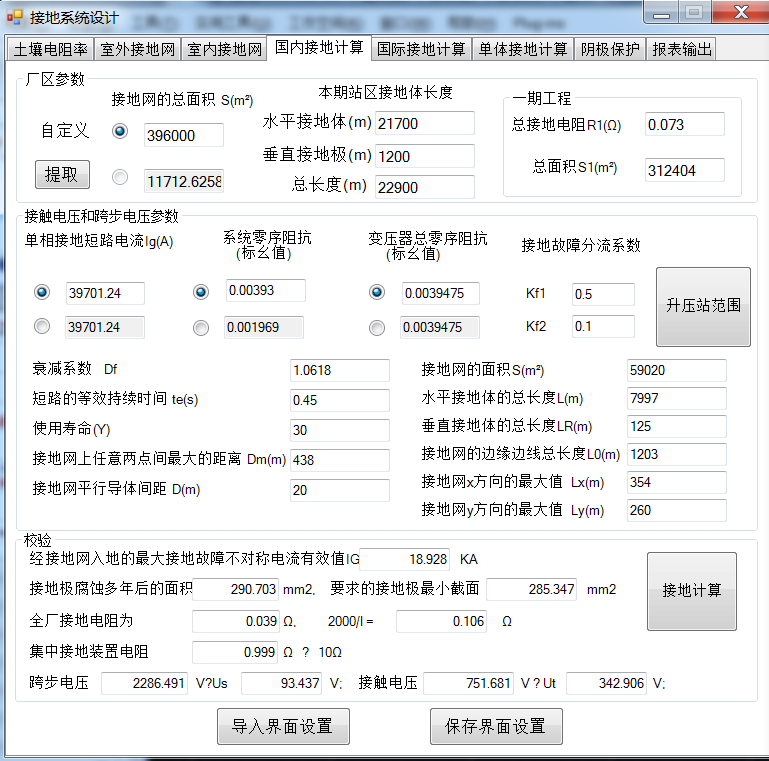The width and height of the screenshot is (769, 761).
Task: Open the 室内接地网 tab
Action: pyautogui.click(x=224, y=49)
